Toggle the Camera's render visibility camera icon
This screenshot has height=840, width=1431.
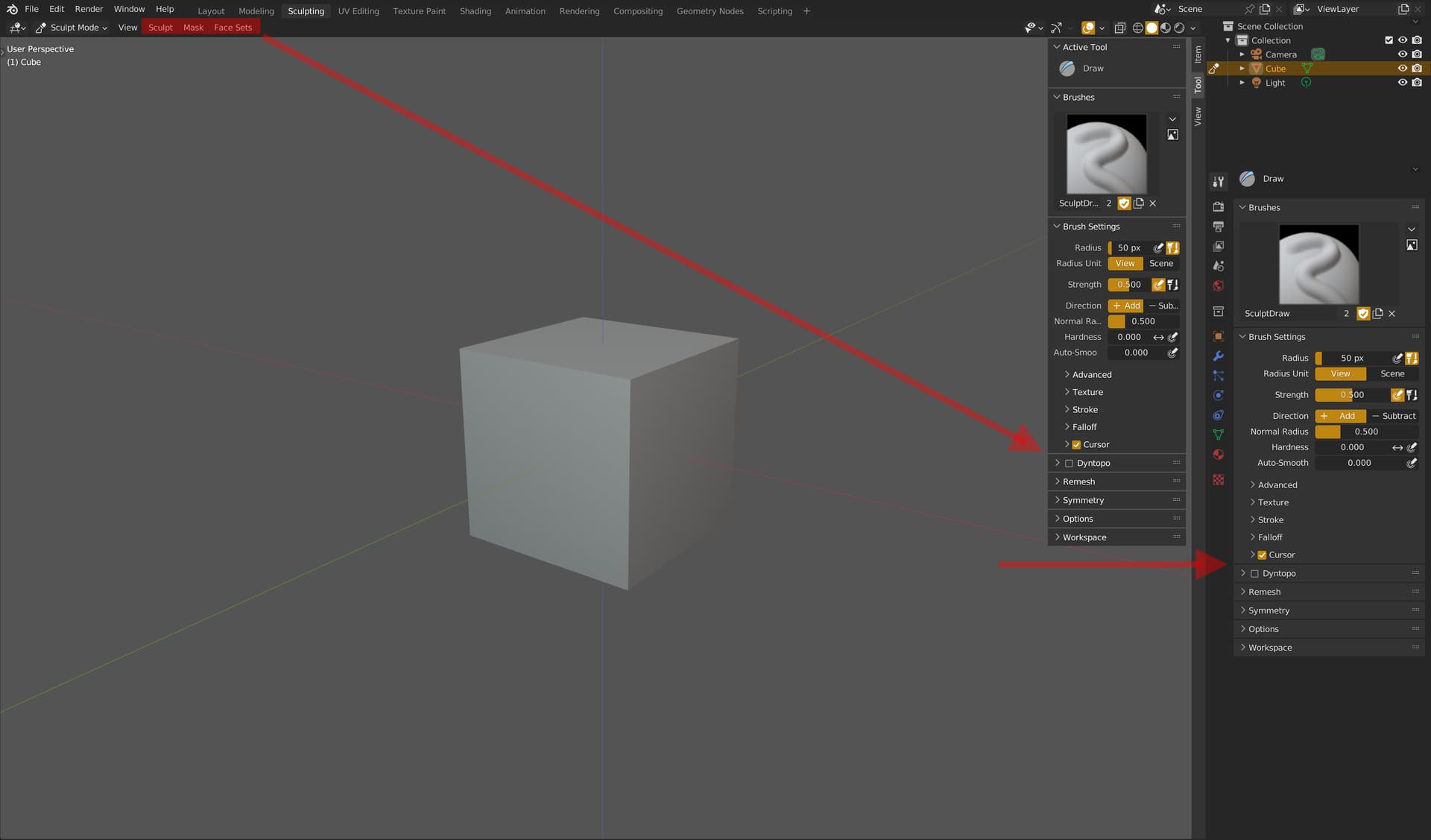click(x=1418, y=54)
